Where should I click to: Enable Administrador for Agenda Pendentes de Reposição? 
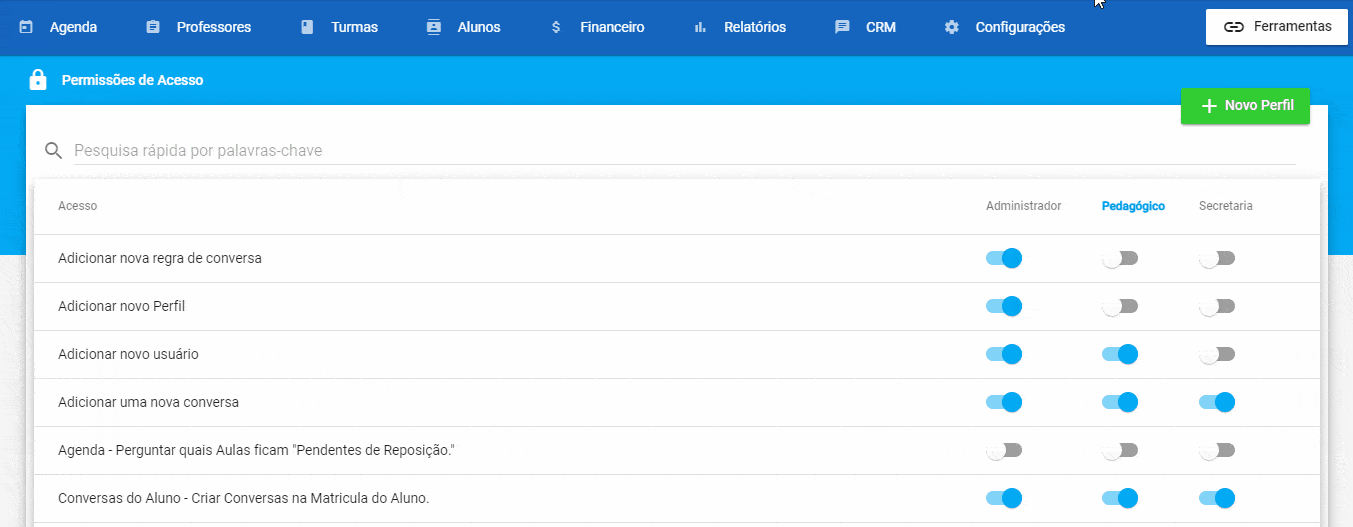[1004, 450]
